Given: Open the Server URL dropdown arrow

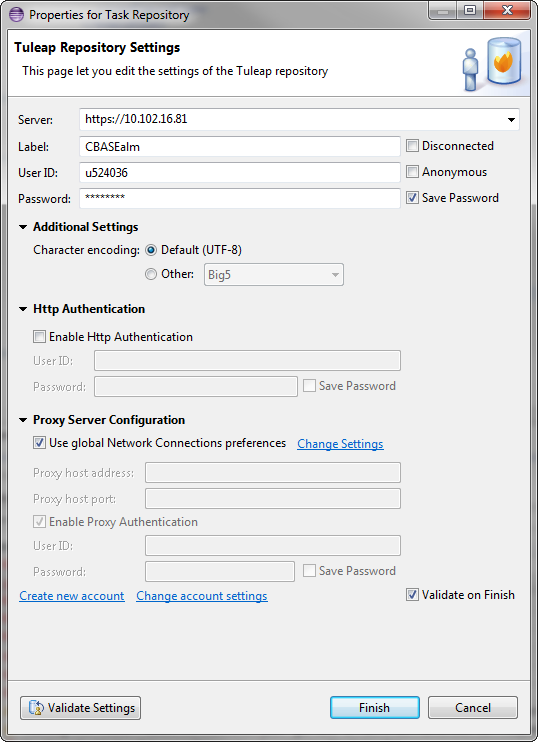Looking at the screenshot, I should (x=511, y=119).
